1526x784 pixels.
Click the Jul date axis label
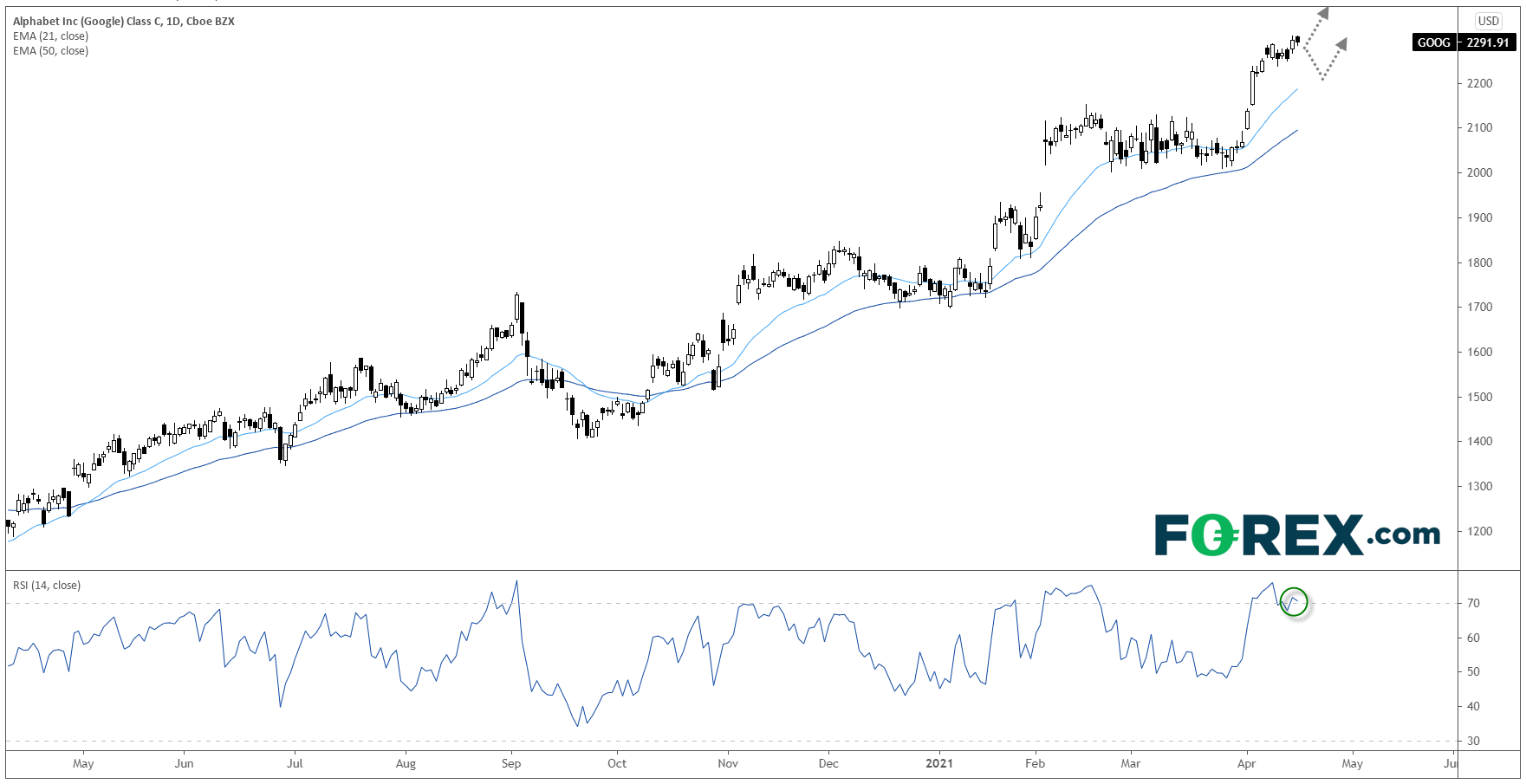pos(295,763)
